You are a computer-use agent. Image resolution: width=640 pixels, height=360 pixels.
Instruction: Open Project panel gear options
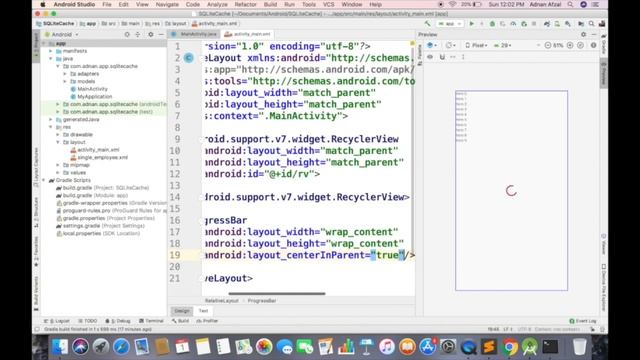(151, 35)
